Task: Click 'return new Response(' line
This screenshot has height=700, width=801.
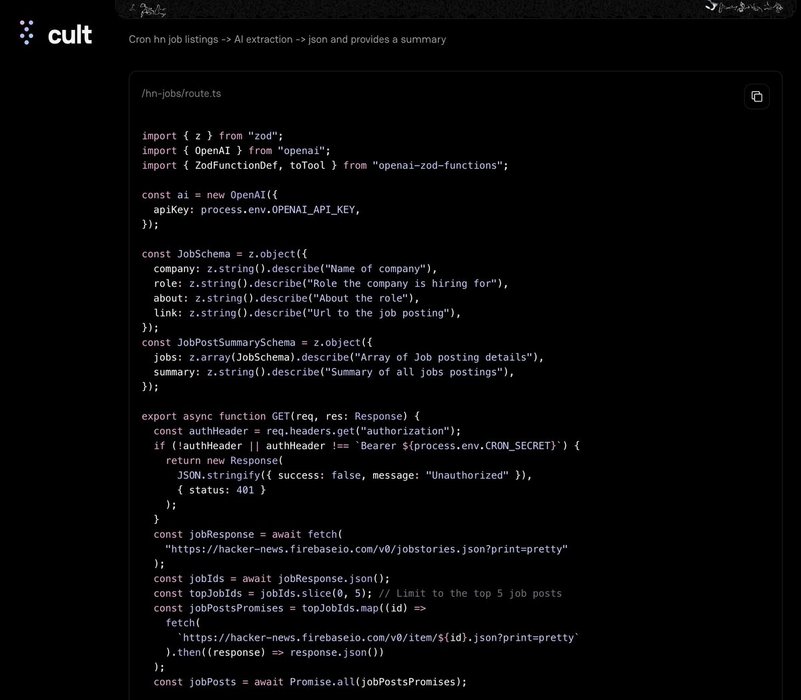Action: point(224,461)
